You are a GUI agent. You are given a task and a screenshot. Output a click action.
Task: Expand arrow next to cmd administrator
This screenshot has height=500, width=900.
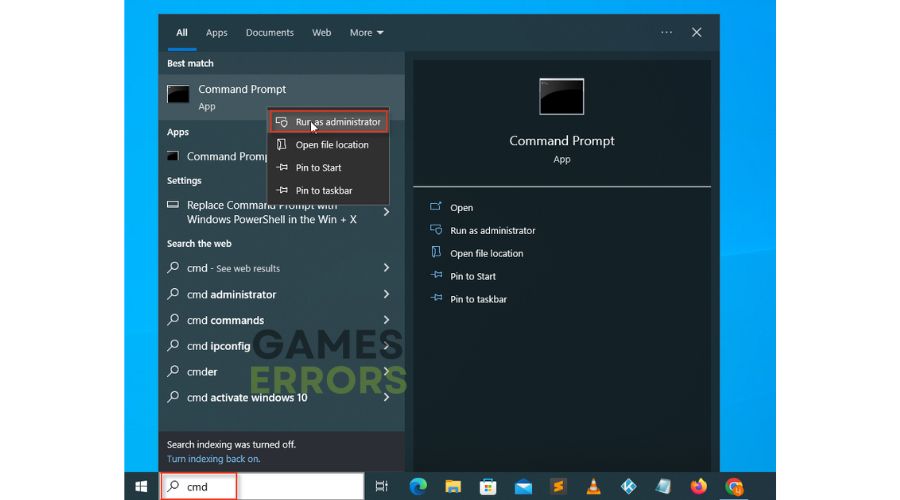[x=386, y=294]
